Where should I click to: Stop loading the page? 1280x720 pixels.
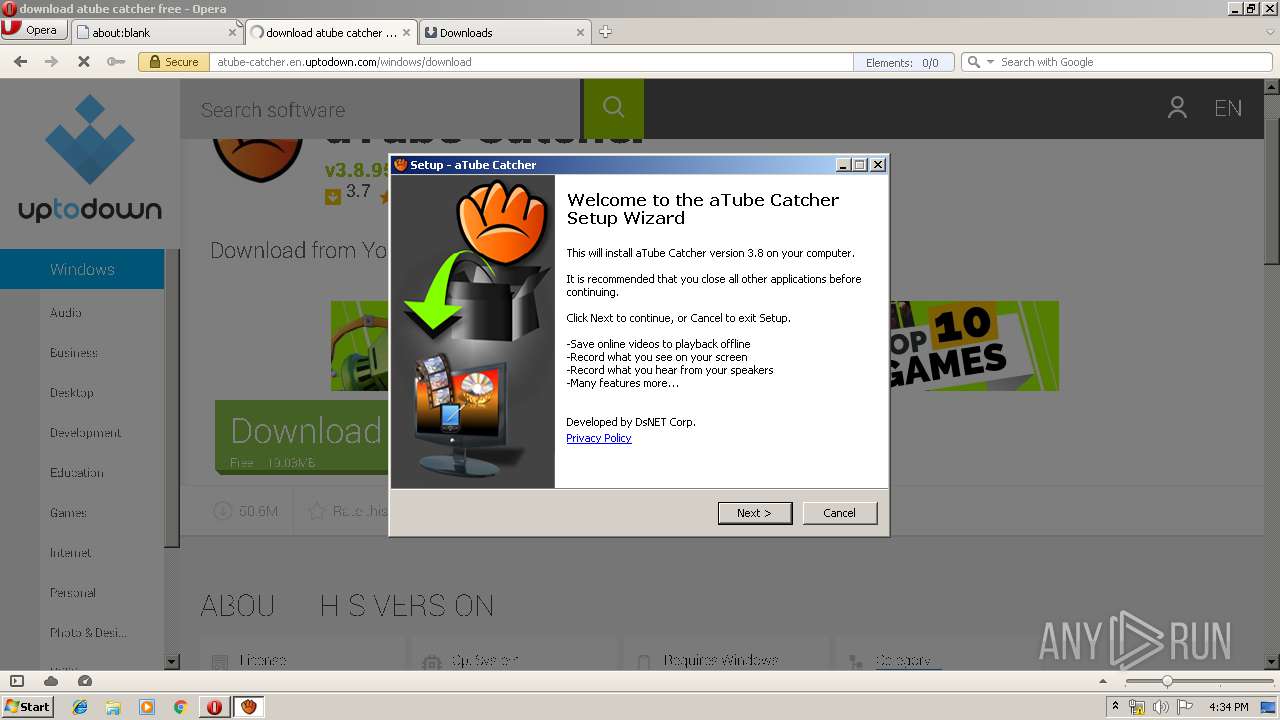[x=84, y=62]
